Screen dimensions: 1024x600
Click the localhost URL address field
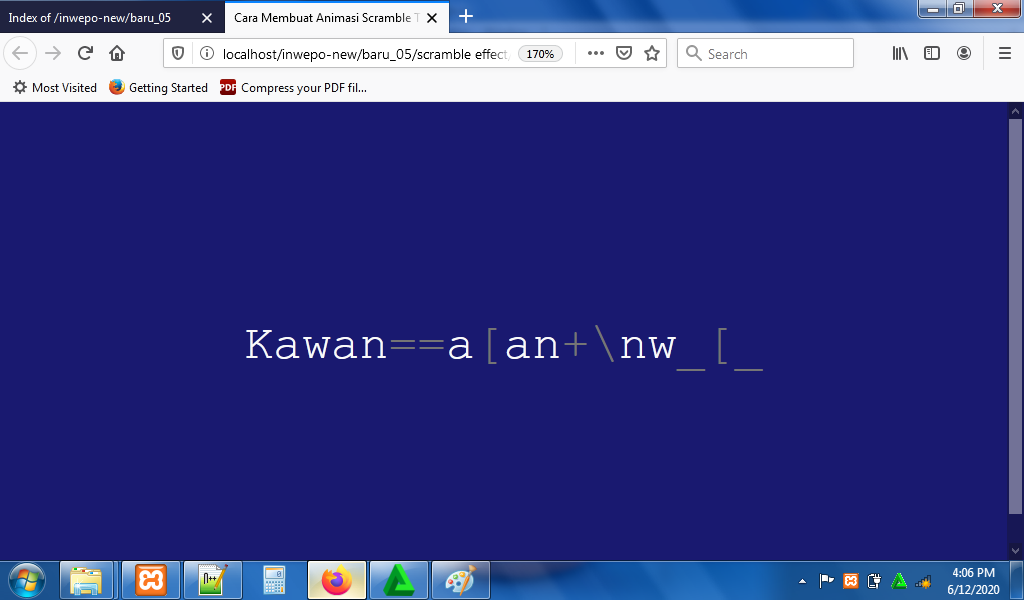coord(364,54)
